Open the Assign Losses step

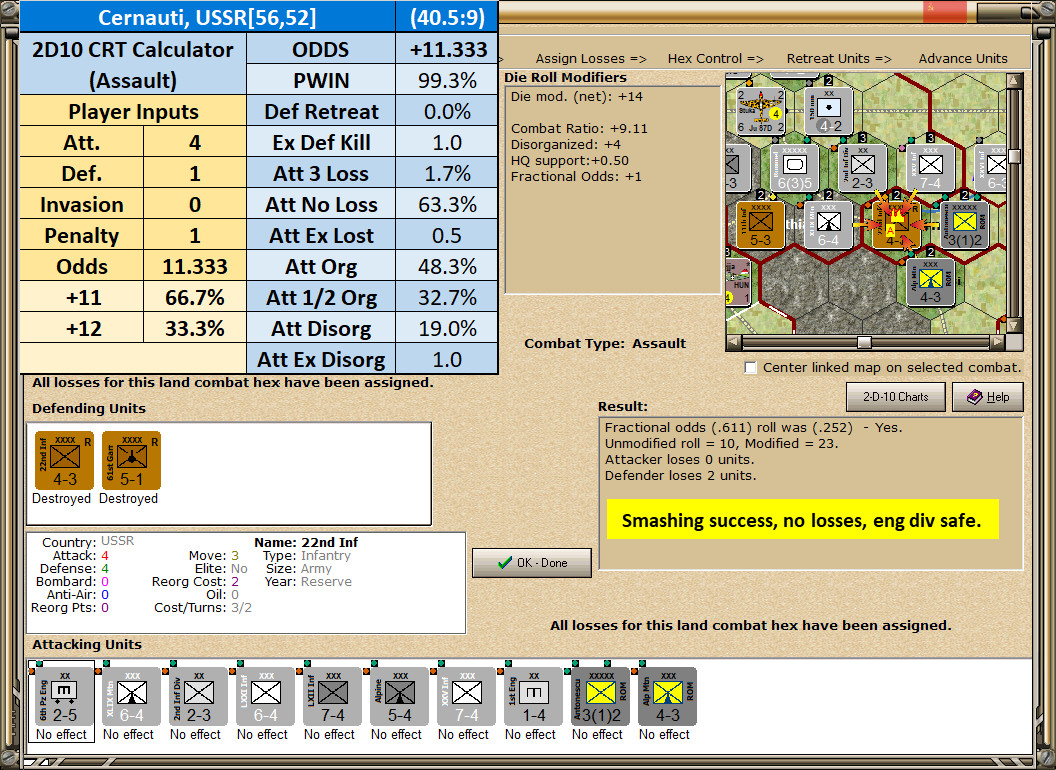point(591,59)
